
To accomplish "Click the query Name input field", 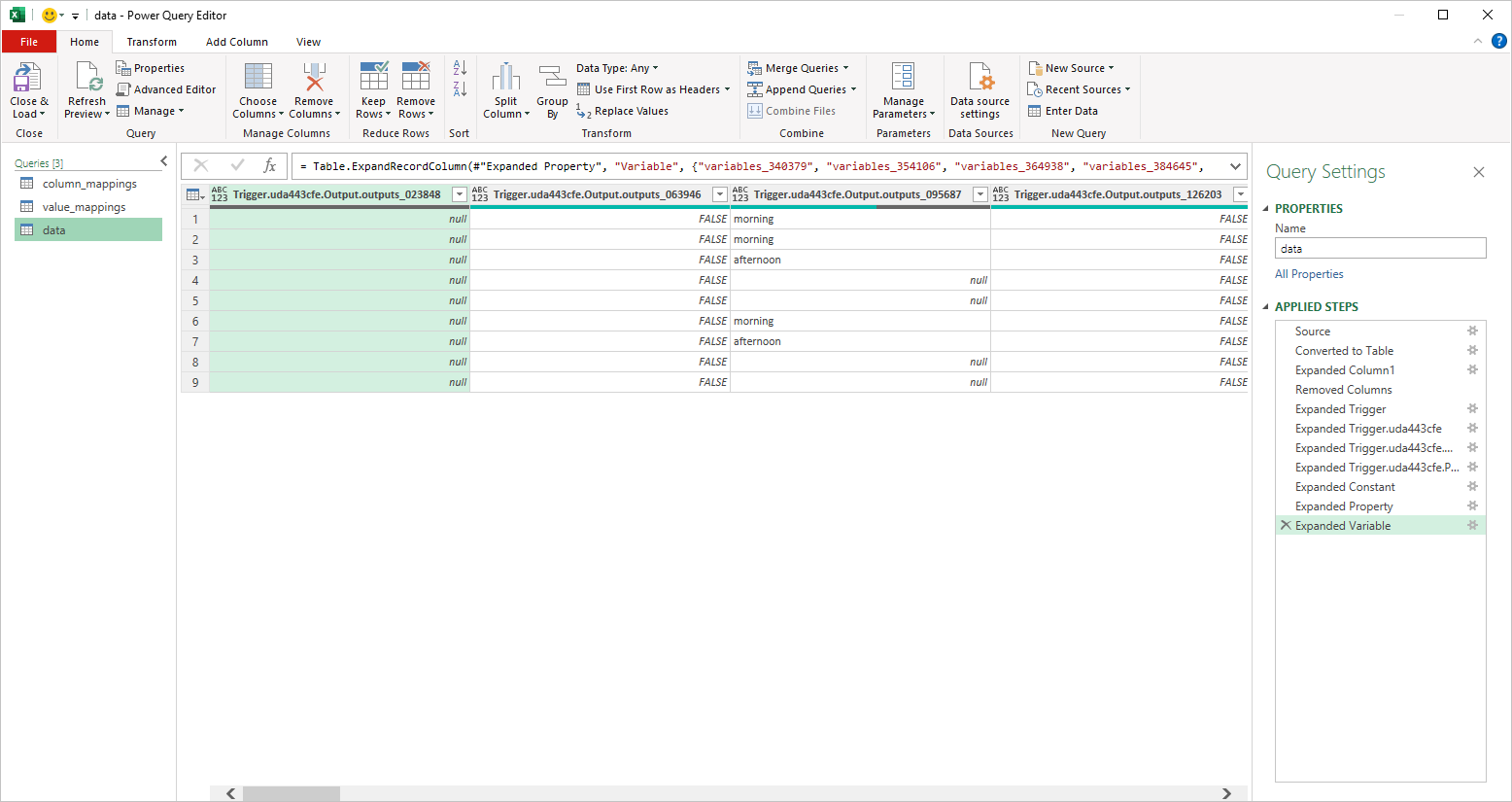I will [1381, 249].
